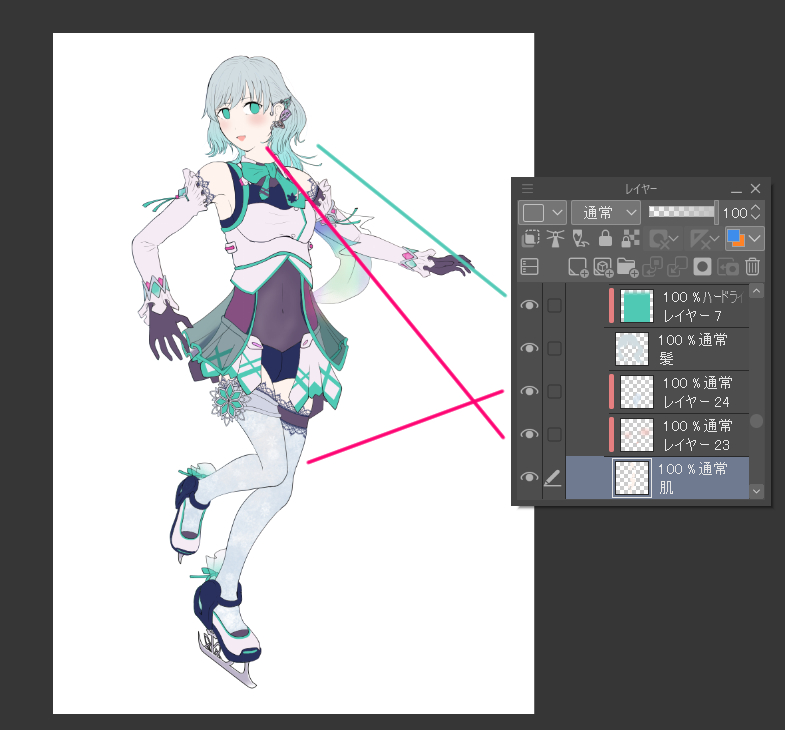
Task: Toggle lock layer padlock
Action: click(x=605, y=239)
